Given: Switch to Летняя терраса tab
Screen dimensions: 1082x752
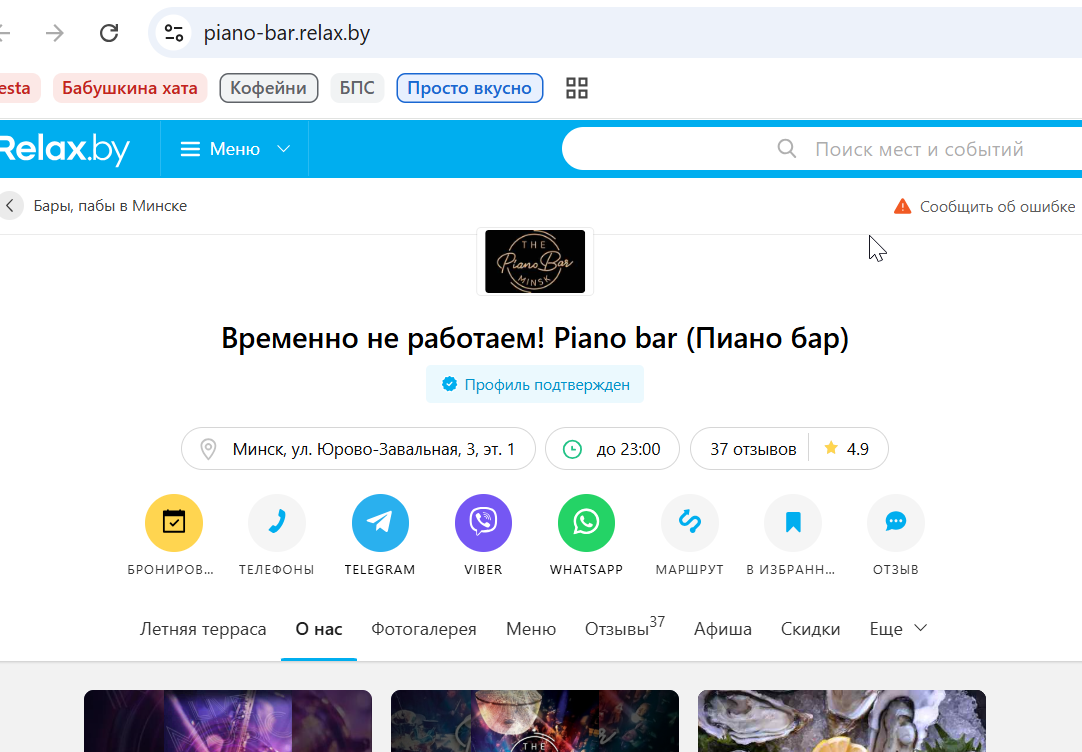Looking at the screenshot, I should tap(203, 629).
